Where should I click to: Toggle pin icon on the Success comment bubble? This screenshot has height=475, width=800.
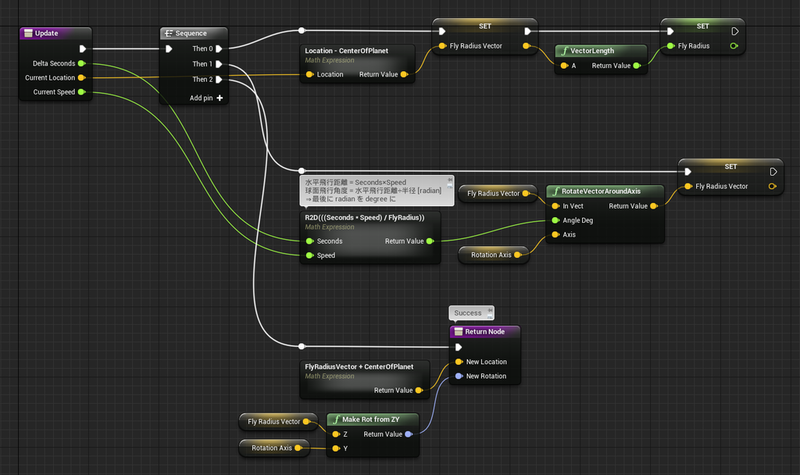490,310
